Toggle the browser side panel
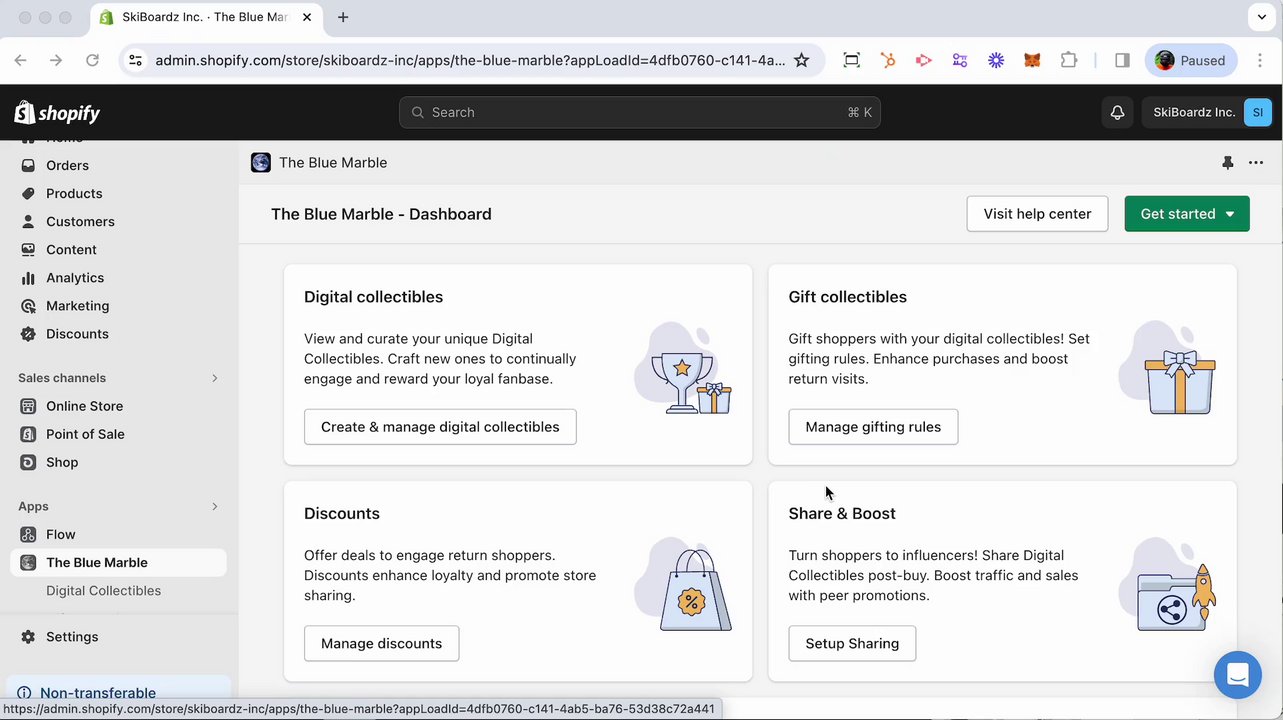The height and width of the screenshot is (720, 1283). pos(1122,60)
